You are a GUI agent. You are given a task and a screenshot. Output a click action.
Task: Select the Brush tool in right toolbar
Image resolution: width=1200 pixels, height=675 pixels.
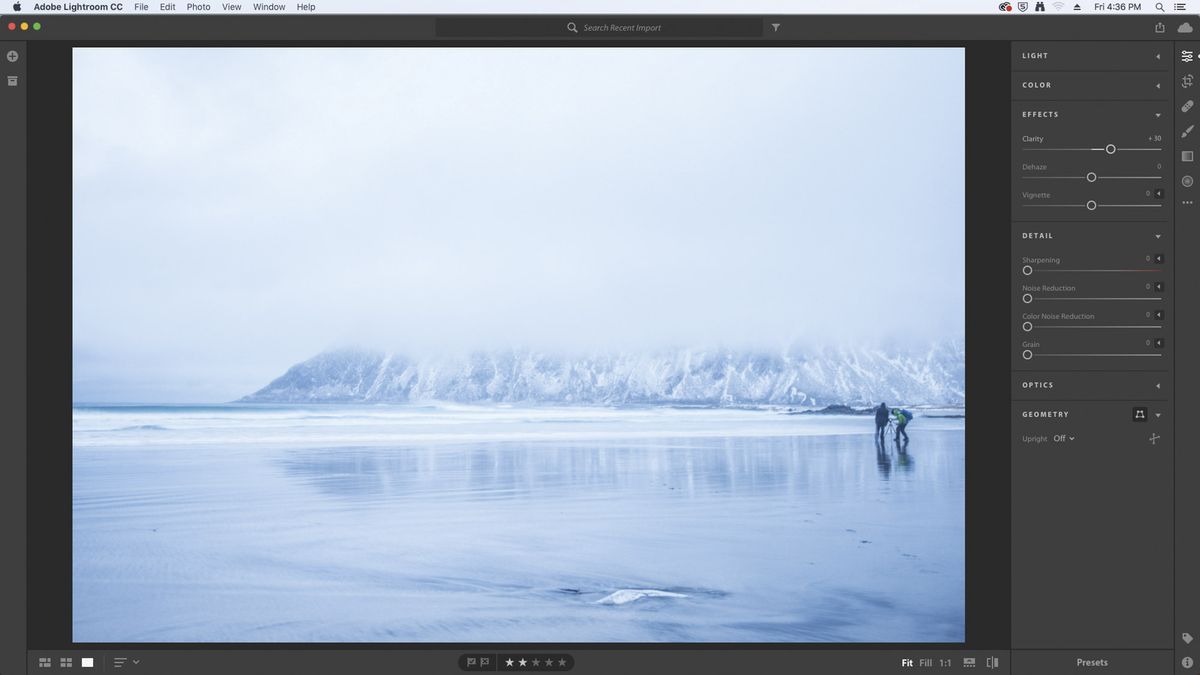tap(1187, 131)
